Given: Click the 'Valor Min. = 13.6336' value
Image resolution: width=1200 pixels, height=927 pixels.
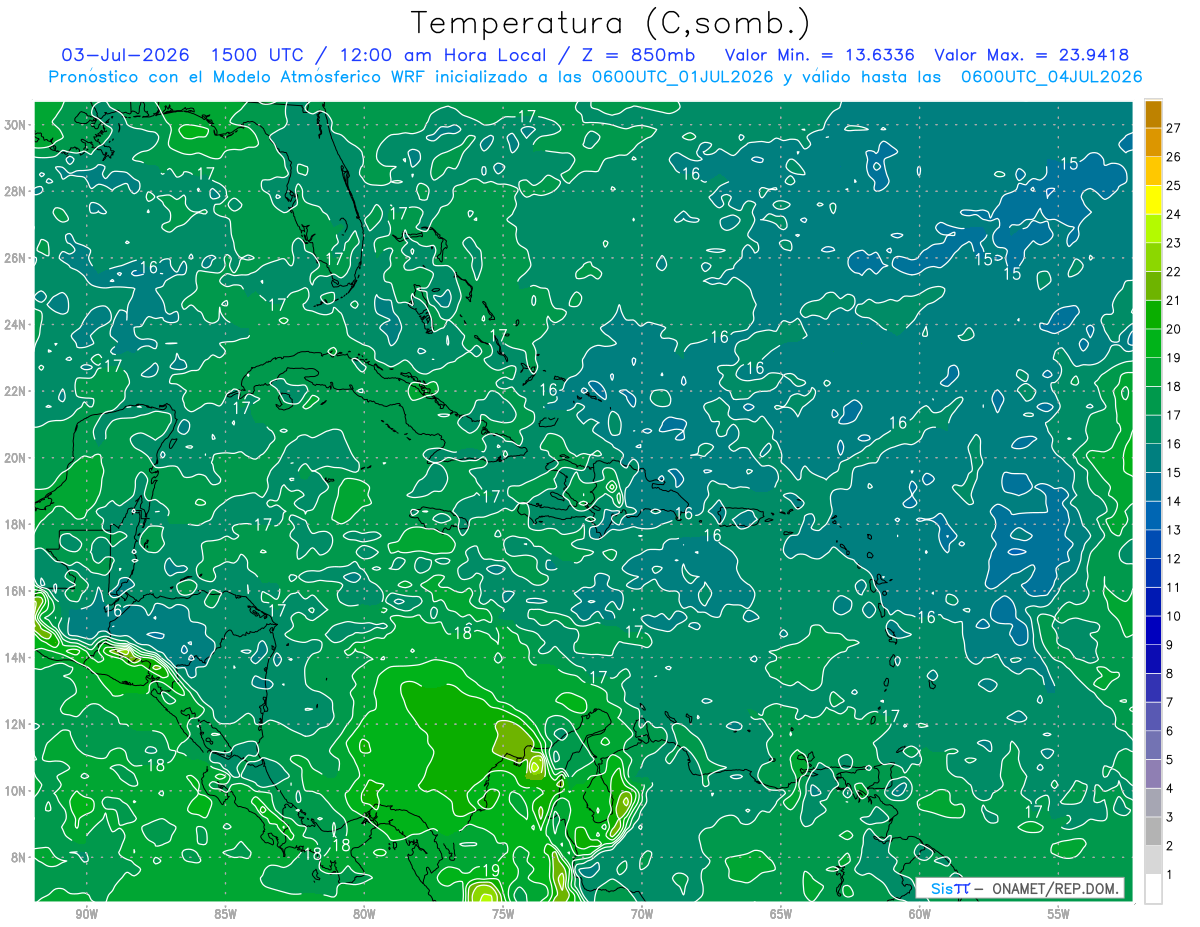Looking at the screenshot, I should [820, 55].
